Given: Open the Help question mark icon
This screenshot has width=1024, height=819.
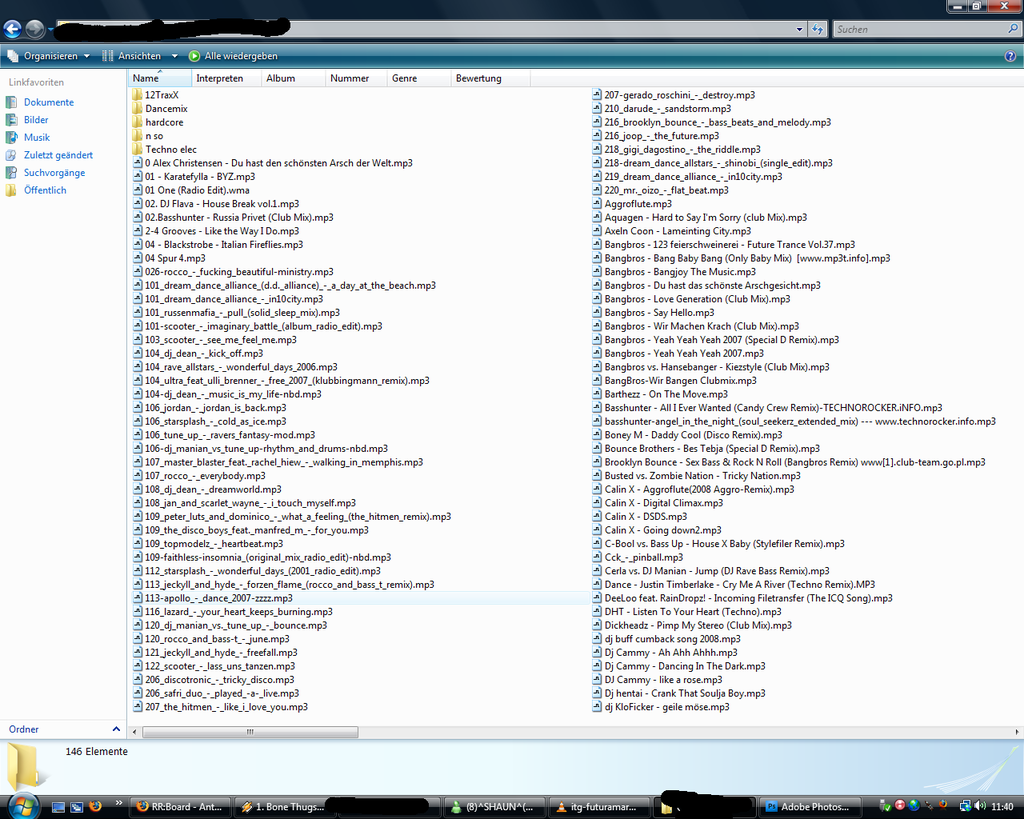Looking at the screenshot, I should tap(1010, 56).
